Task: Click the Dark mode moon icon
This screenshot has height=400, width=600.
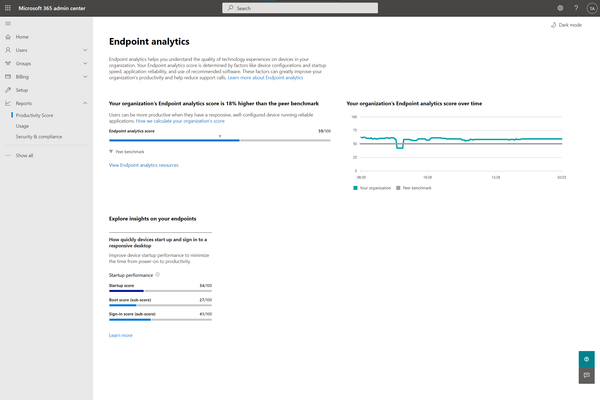Action: tap(553, 25)
